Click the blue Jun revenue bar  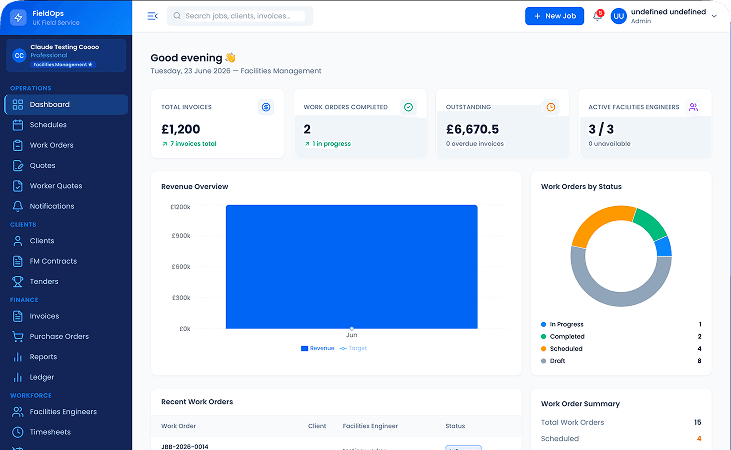[352, 267]
